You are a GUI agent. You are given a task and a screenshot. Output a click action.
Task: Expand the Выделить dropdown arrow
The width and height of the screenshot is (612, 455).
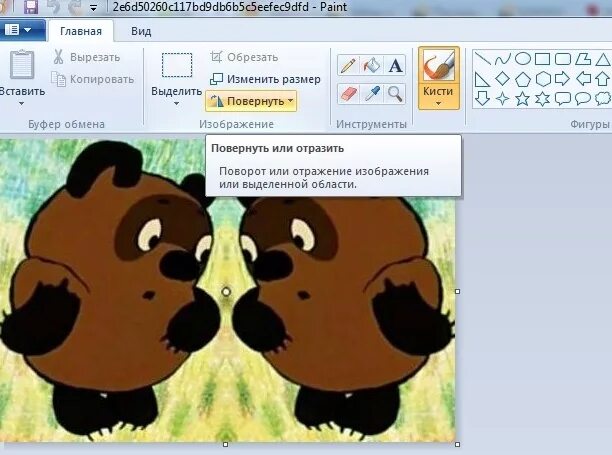176,103
